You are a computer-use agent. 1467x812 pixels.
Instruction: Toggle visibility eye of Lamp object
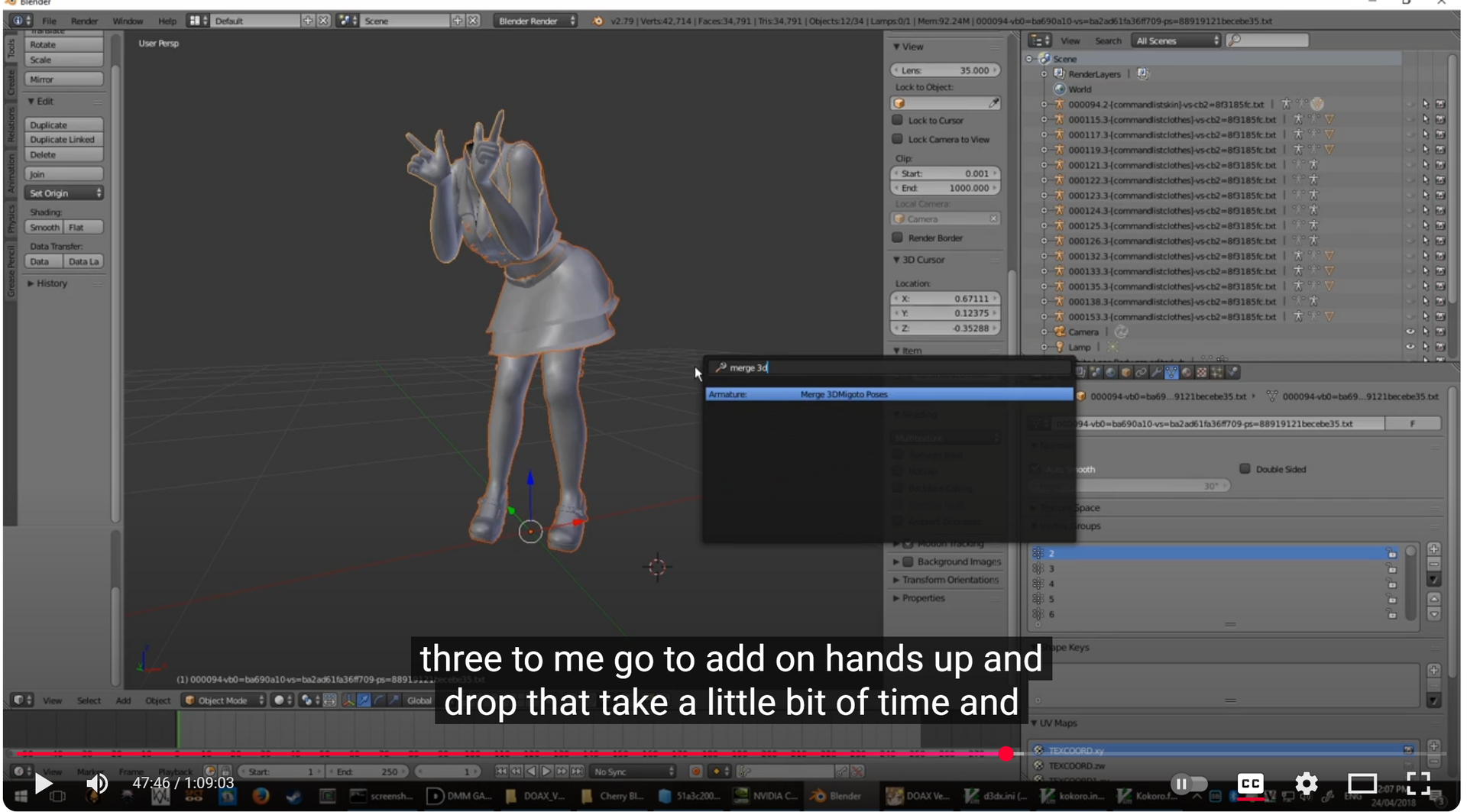pyautogui.click(x=1410, y=347)
